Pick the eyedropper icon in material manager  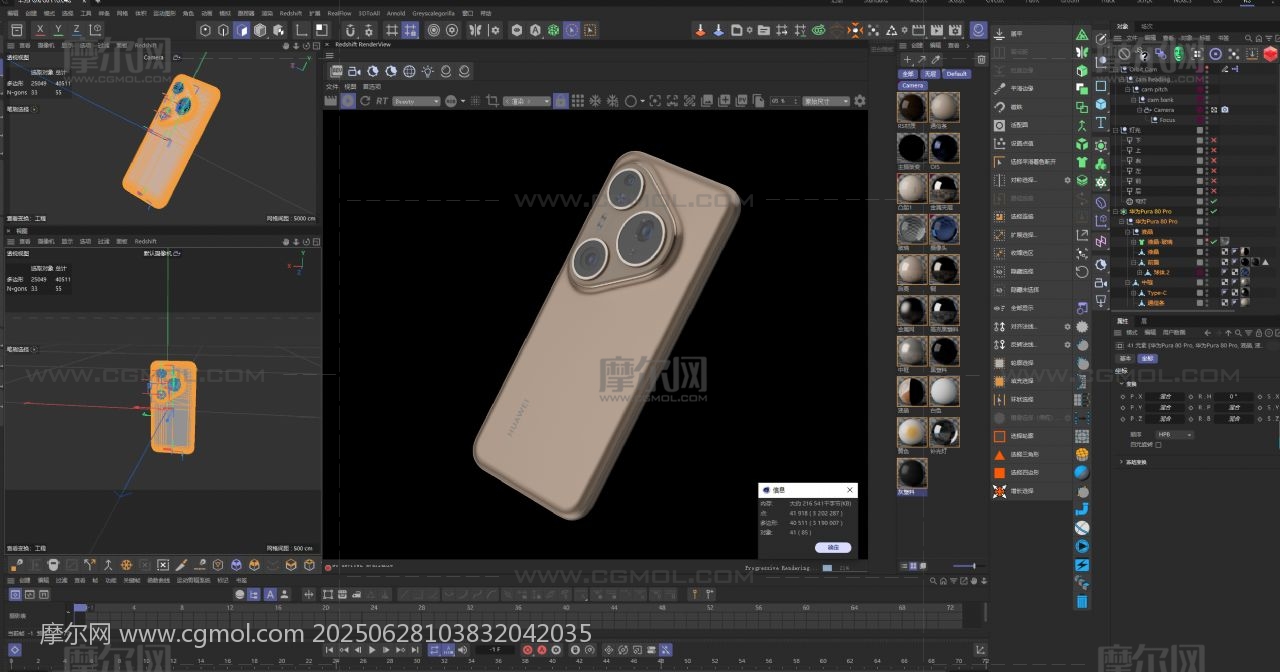[x=935, y=60]
